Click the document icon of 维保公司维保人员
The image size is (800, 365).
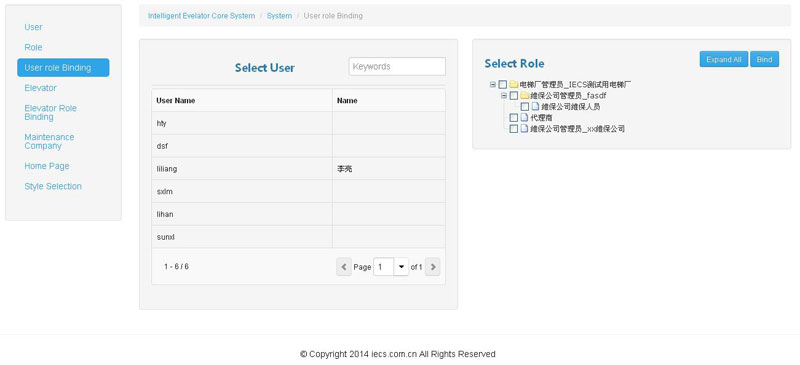tap(535, 107)
